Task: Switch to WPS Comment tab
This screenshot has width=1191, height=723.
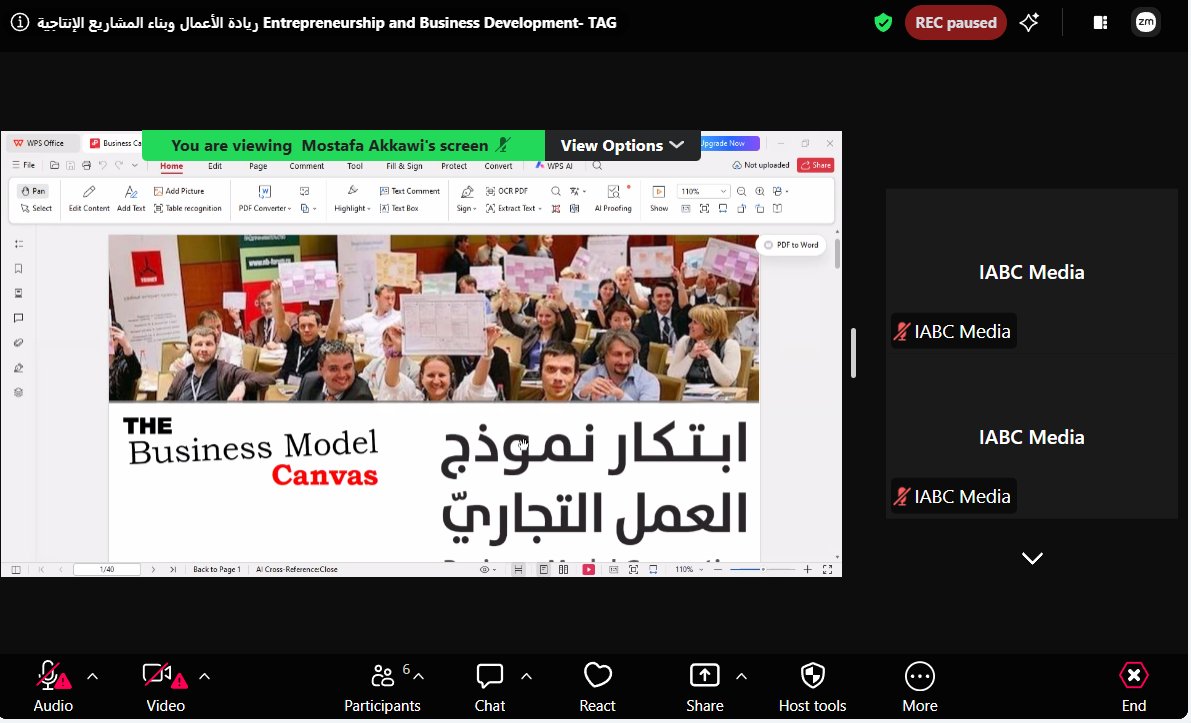Action: tap(306, 166)
